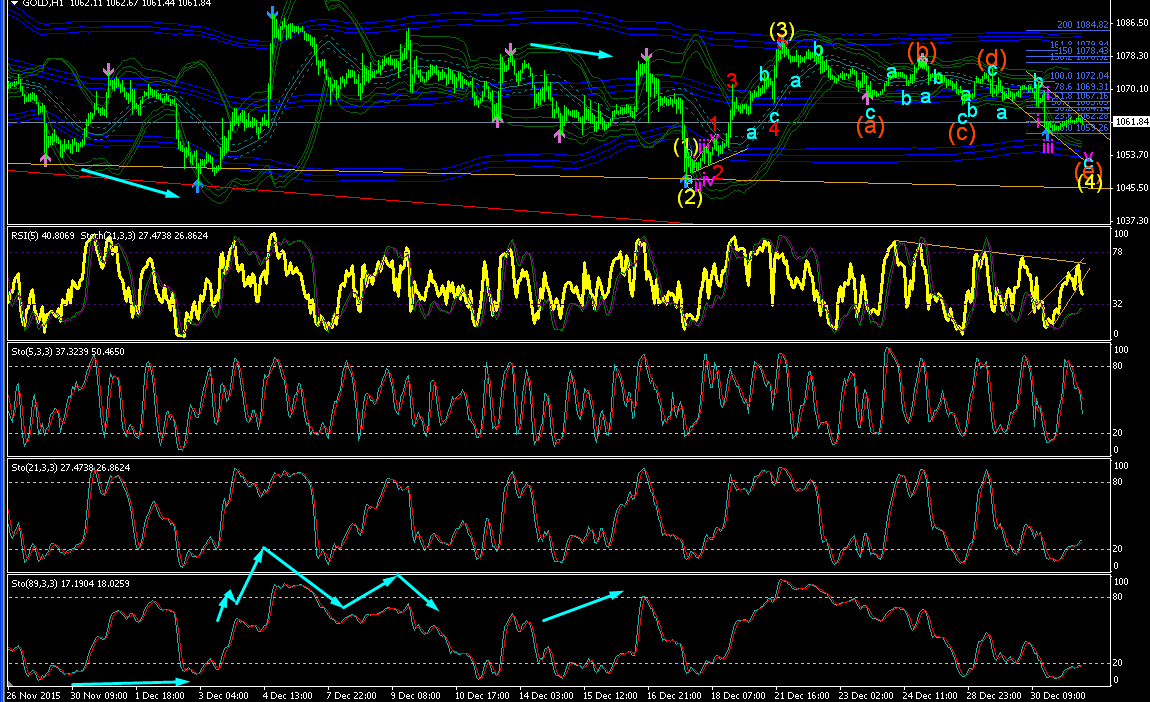Click the 26 Nov 2015 date label

click(34, 695)
